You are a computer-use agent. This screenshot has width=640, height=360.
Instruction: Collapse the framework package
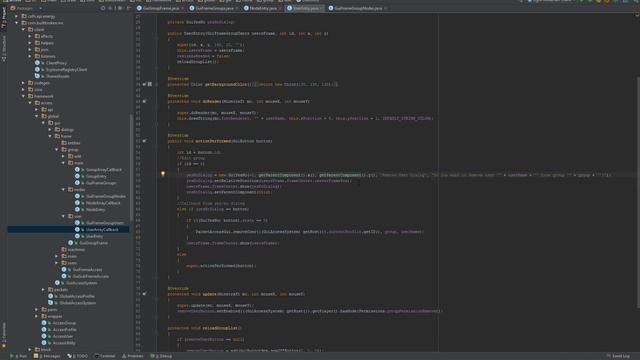(23, 96)
